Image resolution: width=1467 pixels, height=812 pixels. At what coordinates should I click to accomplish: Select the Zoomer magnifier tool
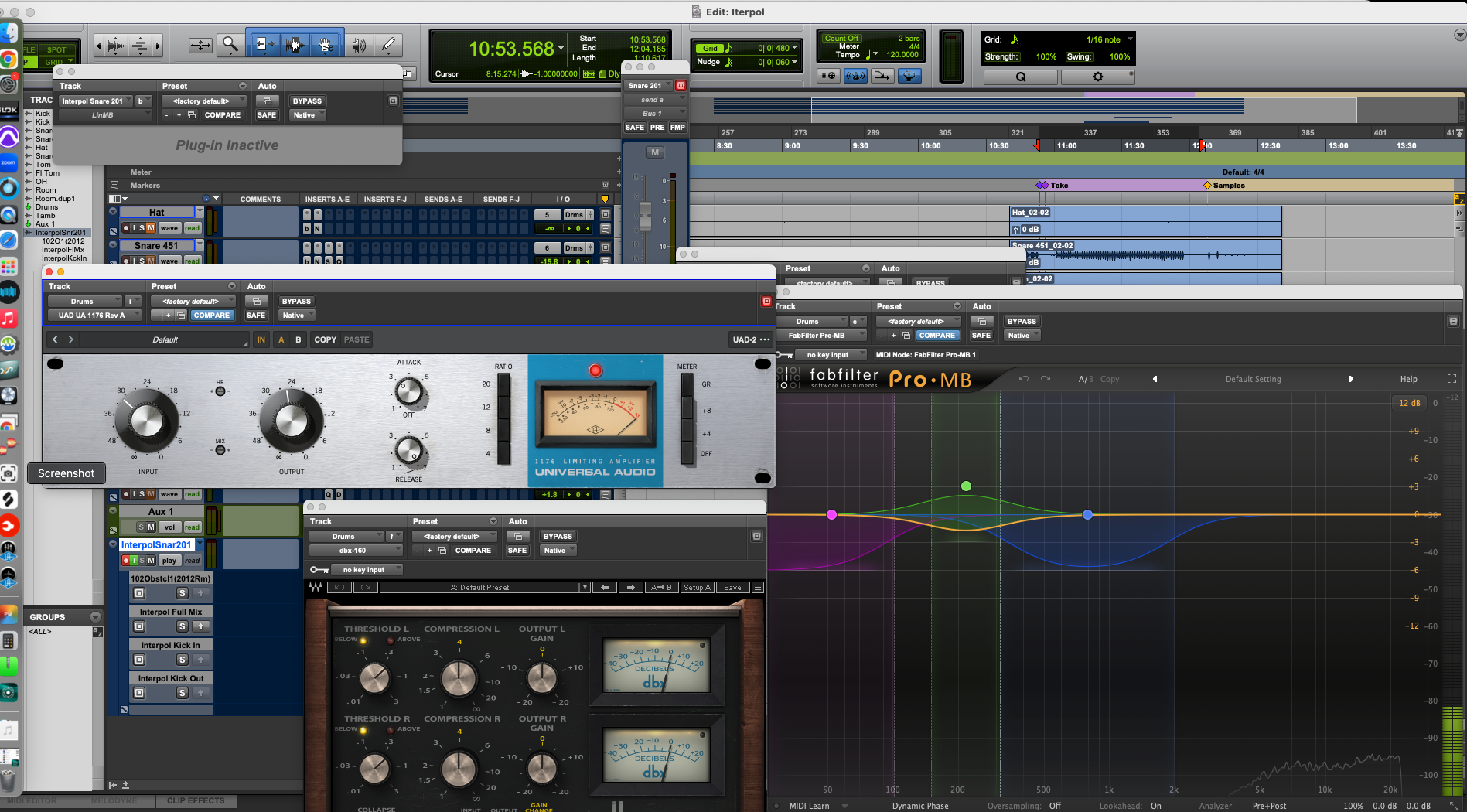pyautogui.click(x=230, y=45)
